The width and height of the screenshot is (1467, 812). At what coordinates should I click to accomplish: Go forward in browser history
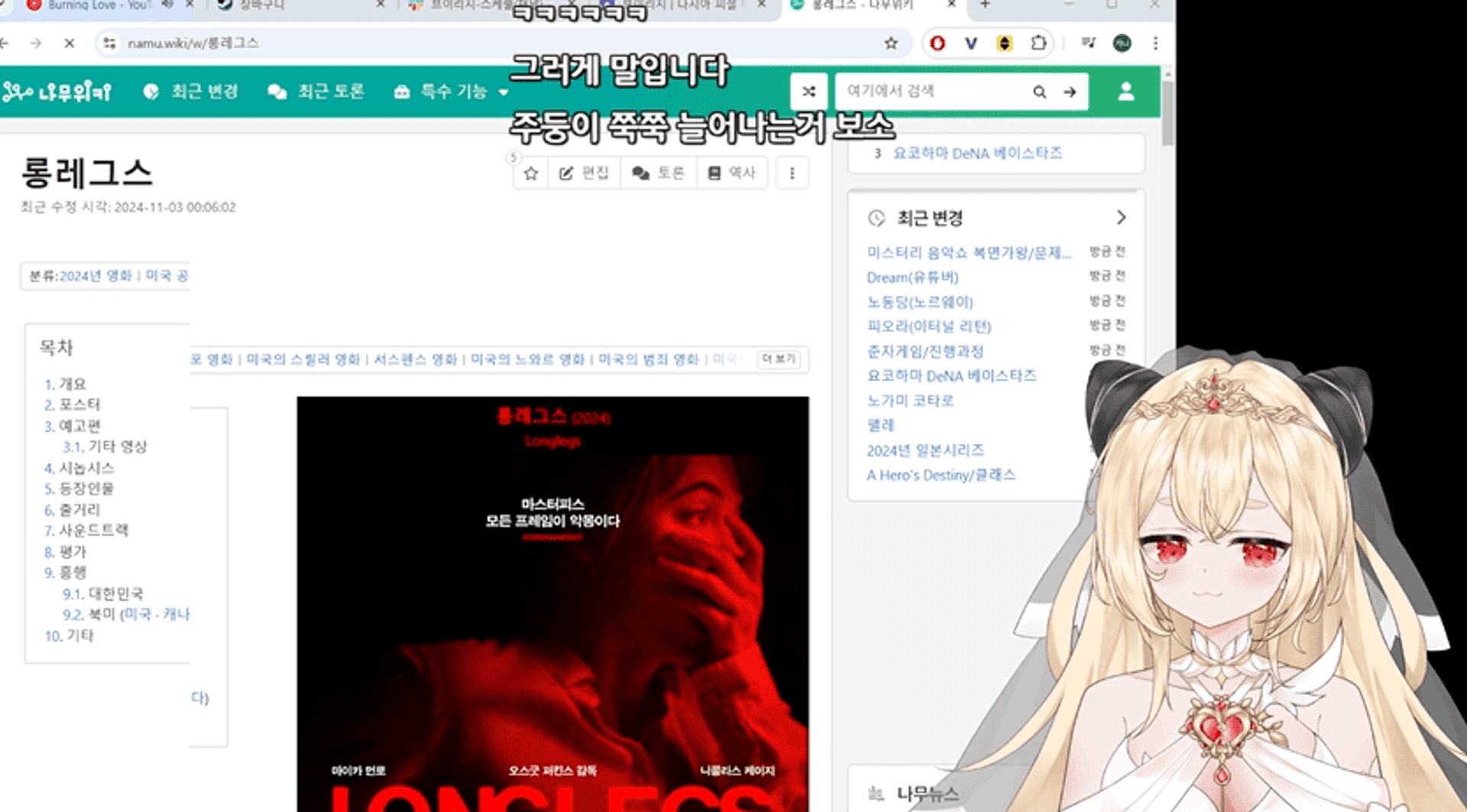[36, 44]
